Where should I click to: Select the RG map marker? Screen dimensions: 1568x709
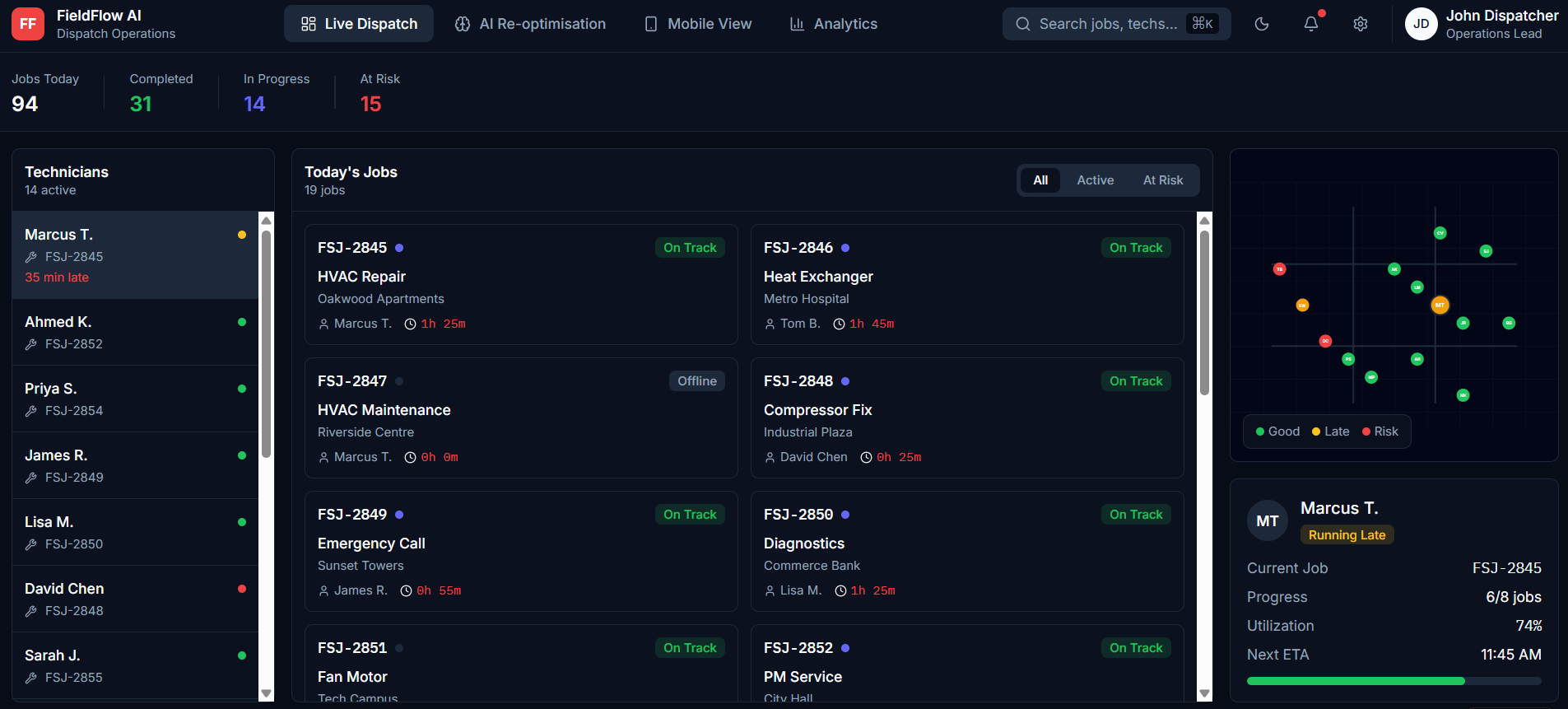[x=1509, y=323]
